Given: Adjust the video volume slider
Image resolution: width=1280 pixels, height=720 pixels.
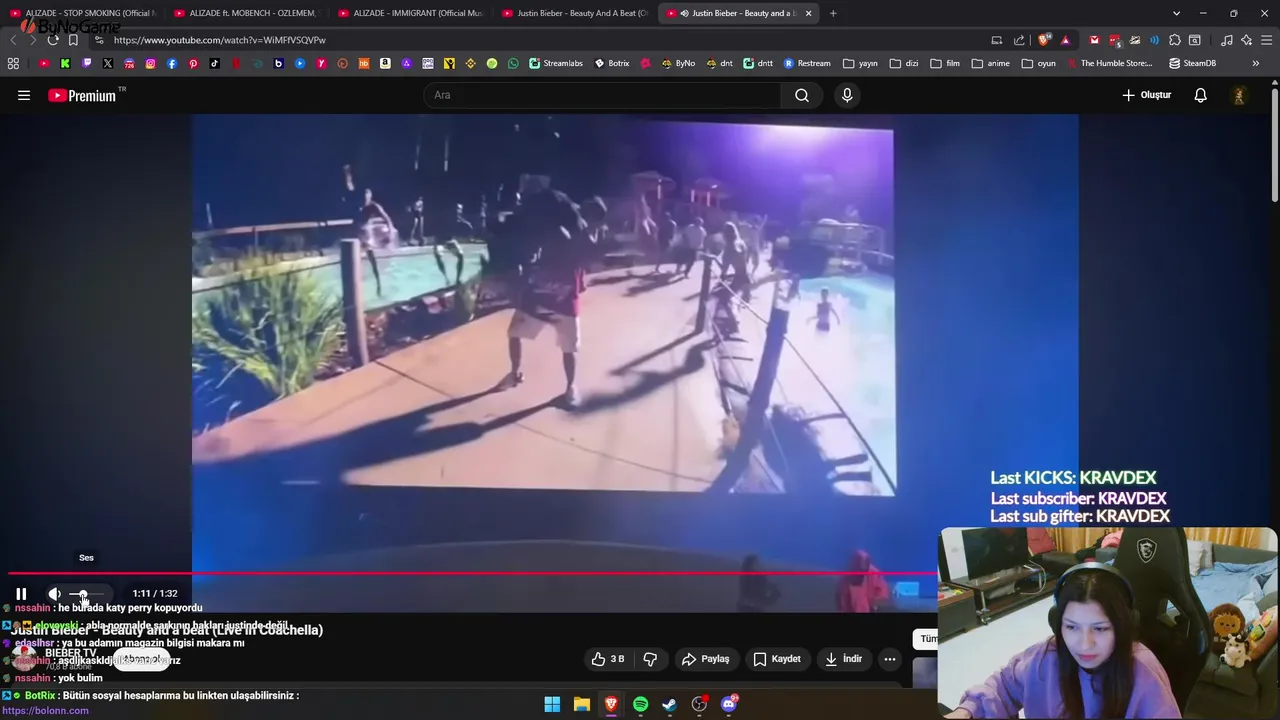Looking at the screenshot, I should [86, 594].
